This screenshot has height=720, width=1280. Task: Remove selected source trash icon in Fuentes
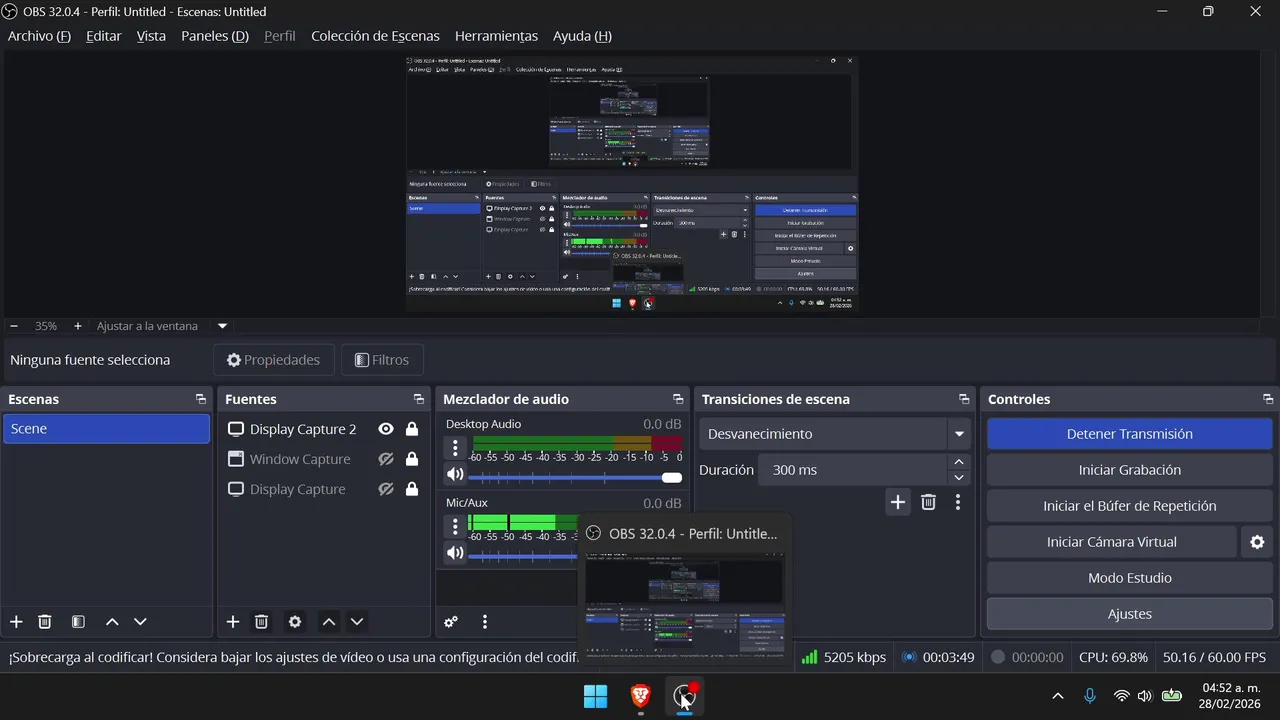261,622
